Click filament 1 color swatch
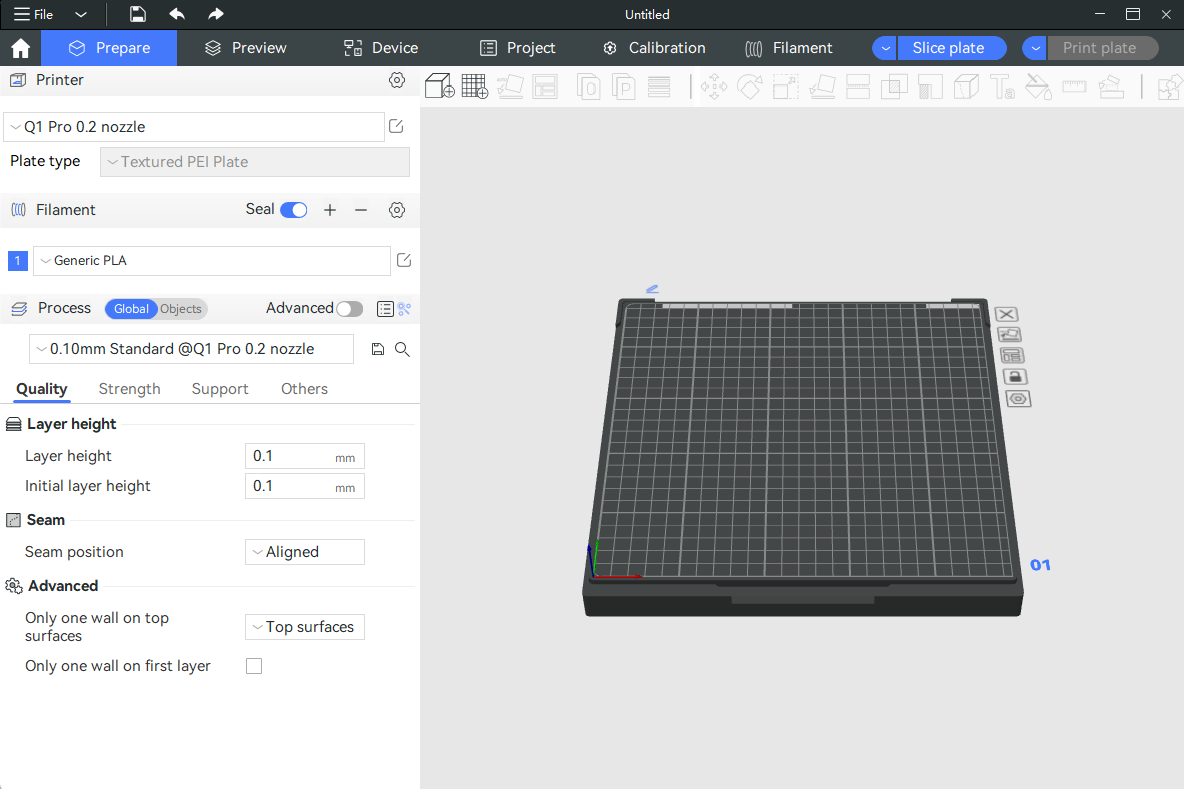The width and height of the screenshot is (1184, 789). pyautogui.click(x=17, y=261)
